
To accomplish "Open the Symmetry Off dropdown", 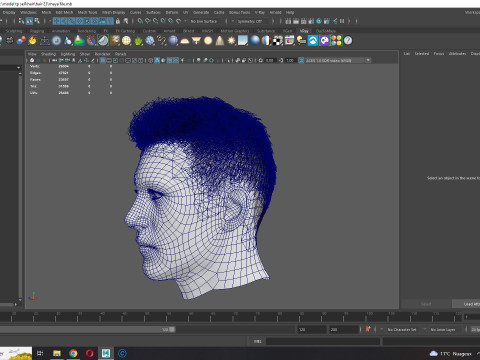I will 252,21.
